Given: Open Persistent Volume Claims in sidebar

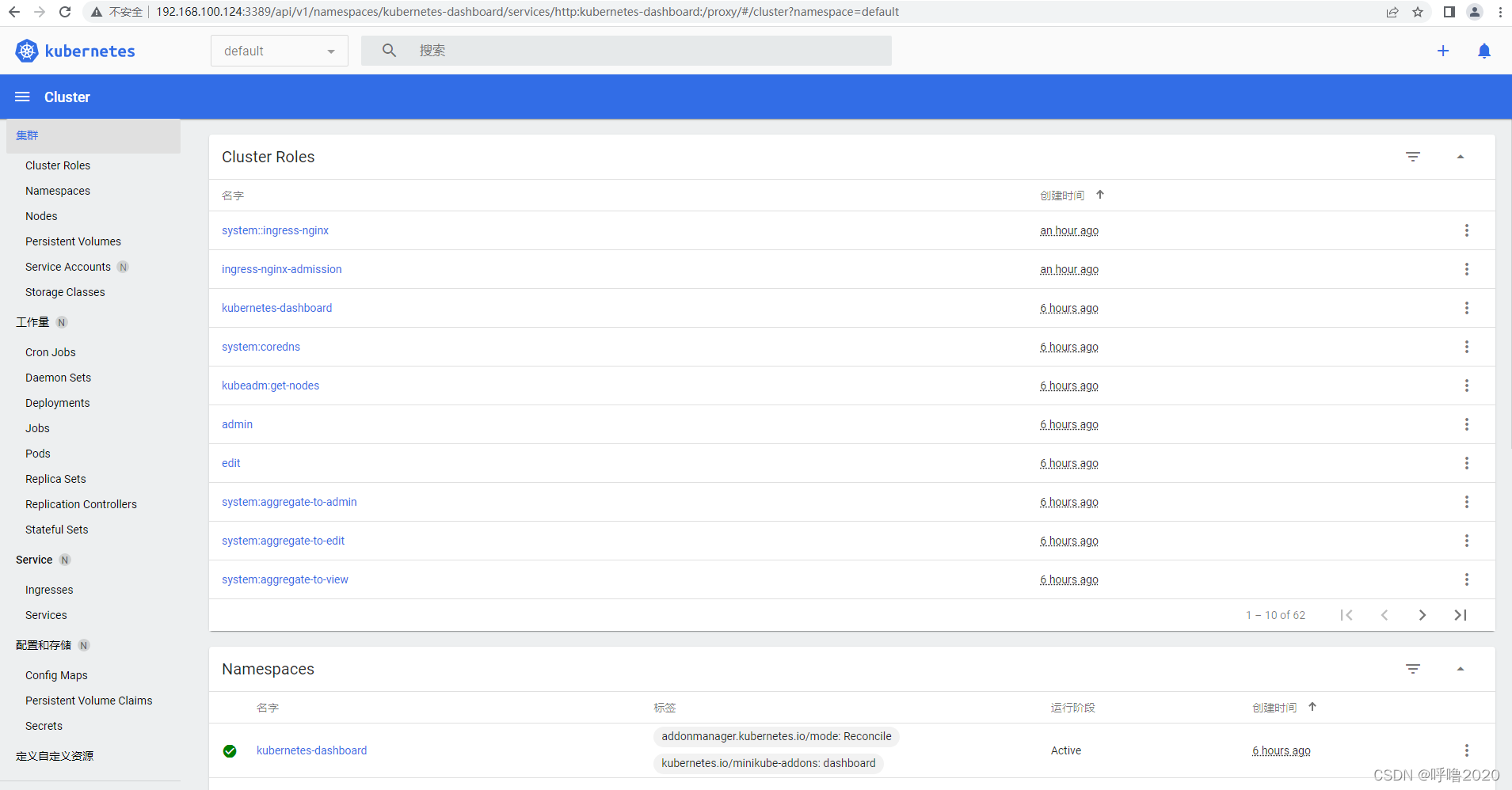Looking at the screenshot, I should point(89,701).
